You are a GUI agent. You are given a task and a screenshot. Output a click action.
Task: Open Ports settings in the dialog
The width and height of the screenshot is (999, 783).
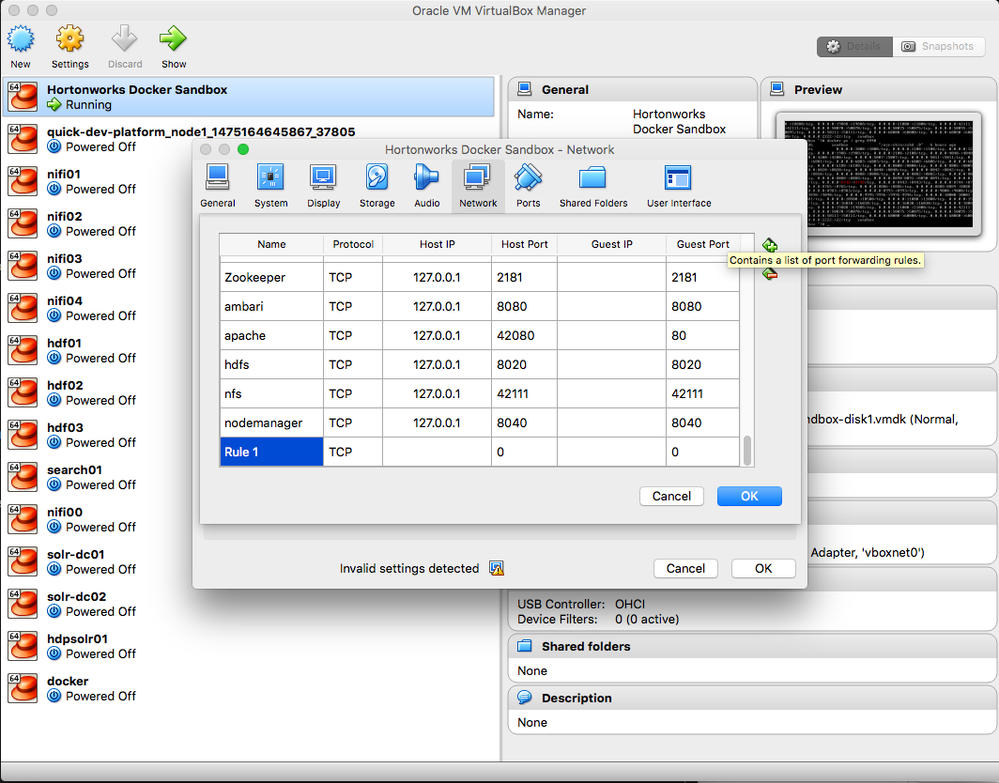[527, 185]
